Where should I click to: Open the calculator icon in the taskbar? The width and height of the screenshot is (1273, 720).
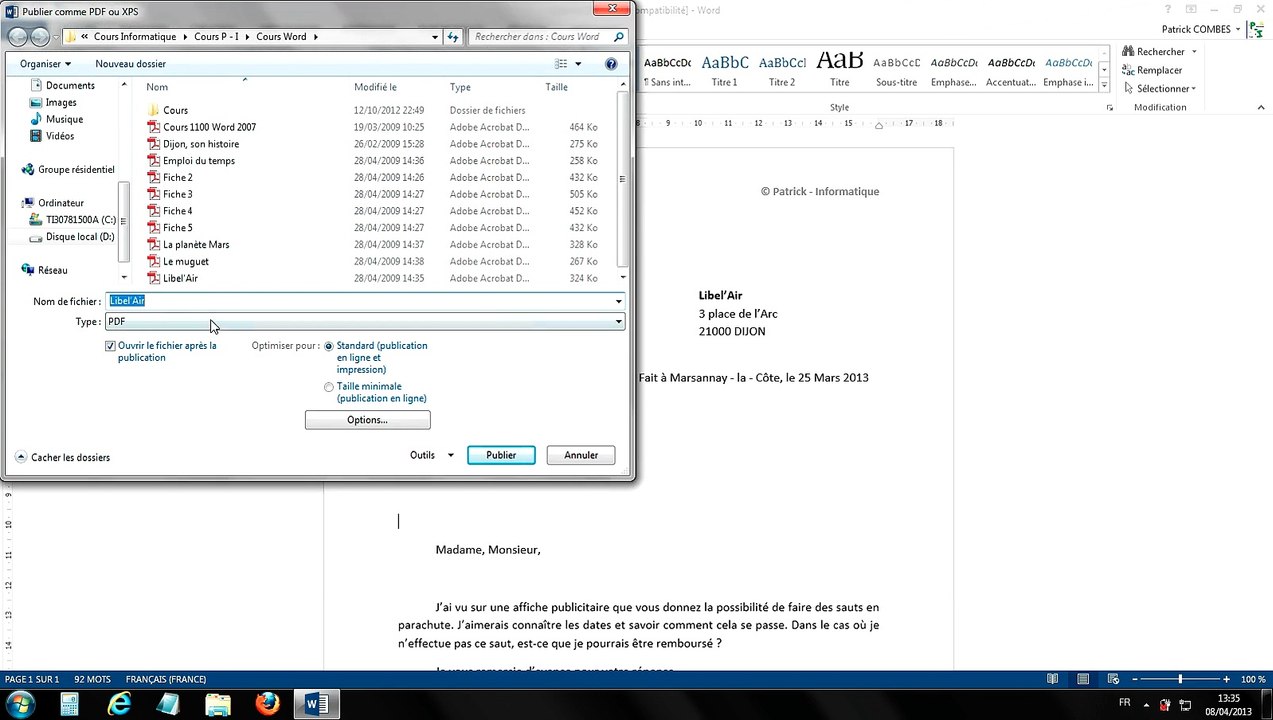[69, 704]
